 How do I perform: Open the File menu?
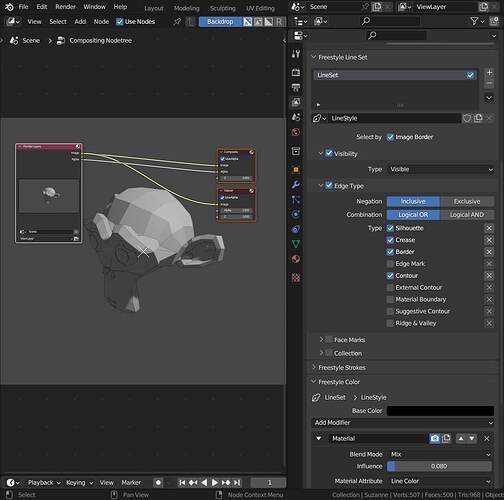pyautogui.click(x=23, y=7)
